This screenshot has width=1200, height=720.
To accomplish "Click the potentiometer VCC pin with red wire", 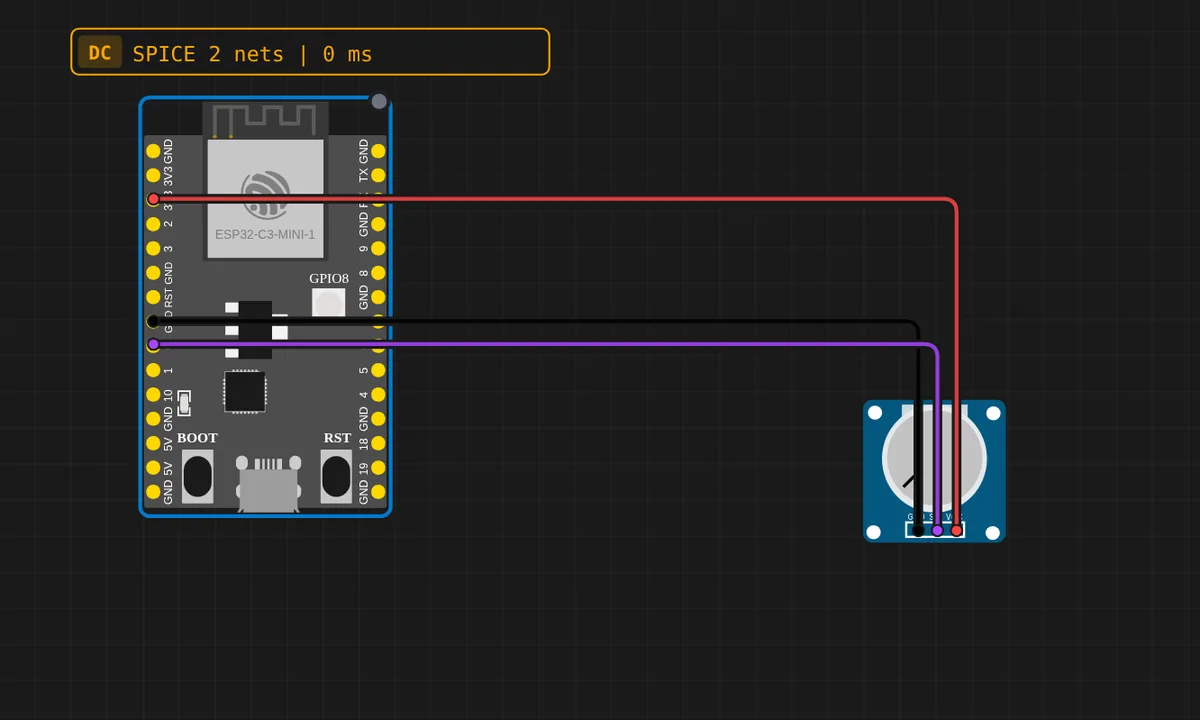I will [x=957, y=531].
